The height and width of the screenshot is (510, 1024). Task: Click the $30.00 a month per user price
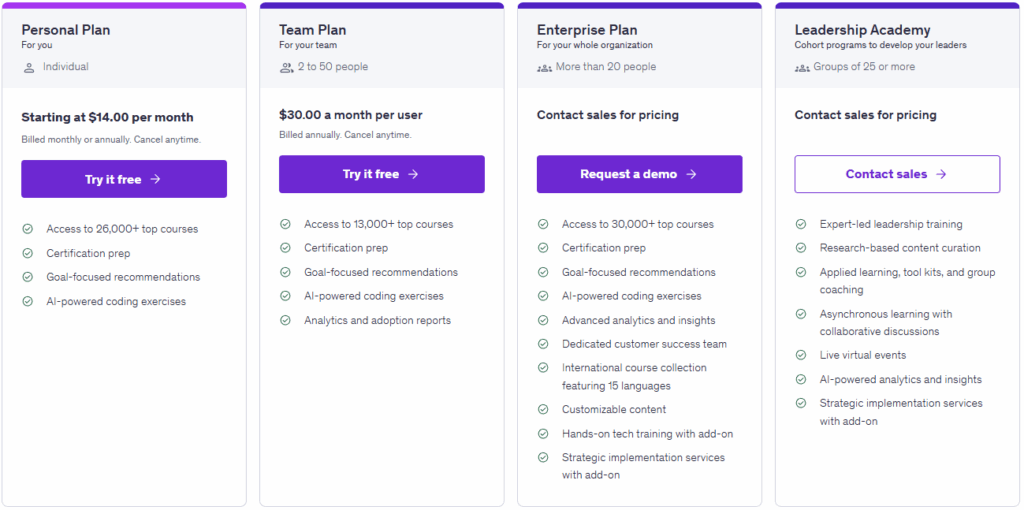[352, 115]
